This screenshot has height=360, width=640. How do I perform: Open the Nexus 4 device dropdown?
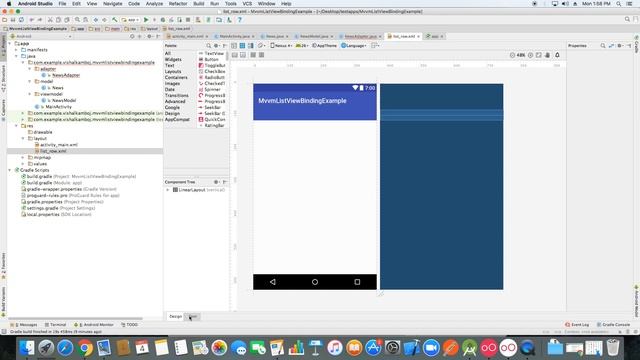(x=281, y=46)
